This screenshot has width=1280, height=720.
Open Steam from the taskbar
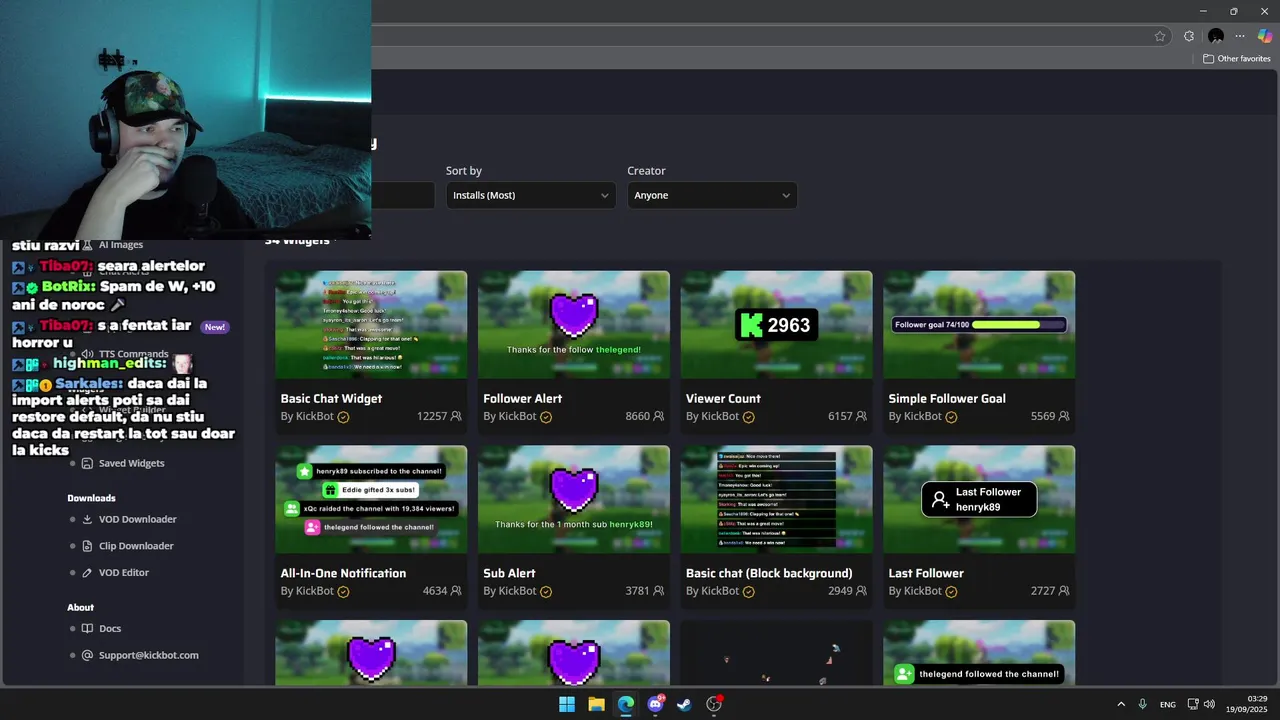(684, 704)
